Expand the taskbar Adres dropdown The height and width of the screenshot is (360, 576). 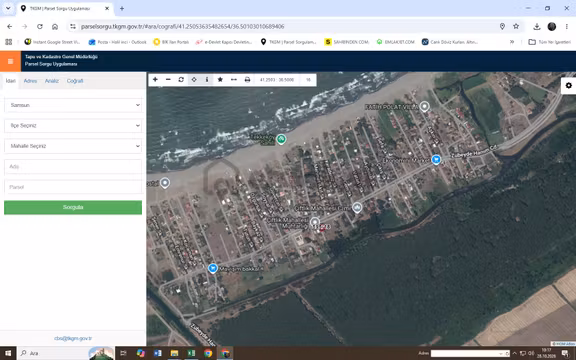point(501,353)
